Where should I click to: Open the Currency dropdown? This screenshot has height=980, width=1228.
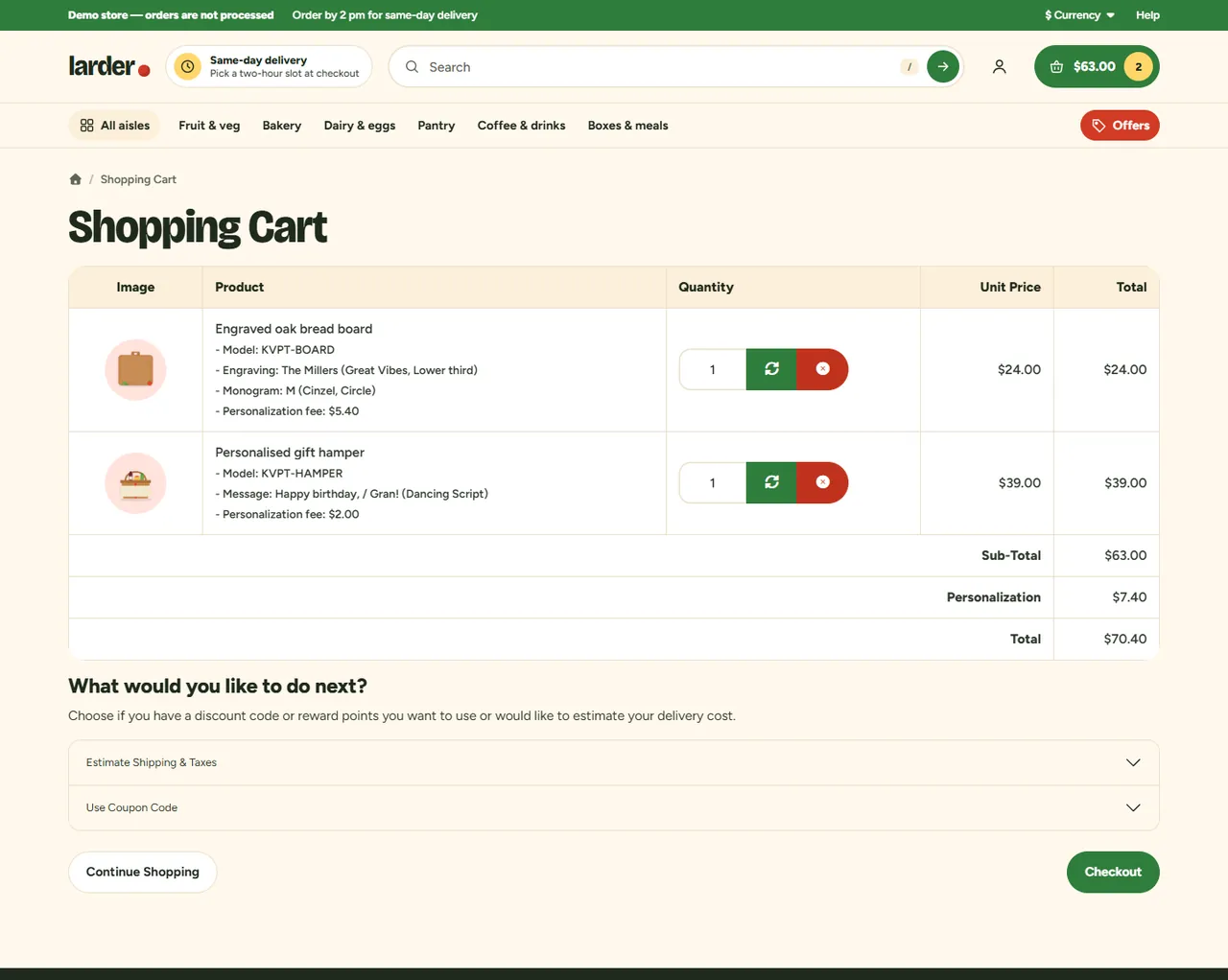pyautogui.click(x=1079, y=15)
